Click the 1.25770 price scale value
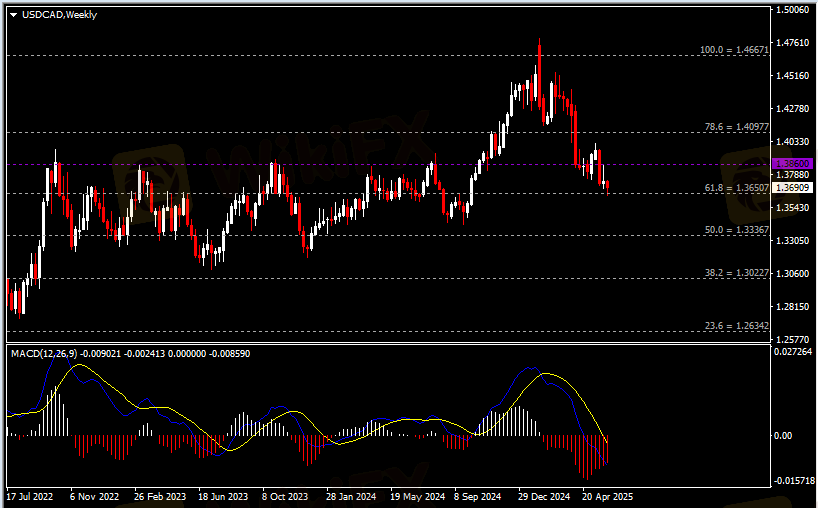 (792, 339)
